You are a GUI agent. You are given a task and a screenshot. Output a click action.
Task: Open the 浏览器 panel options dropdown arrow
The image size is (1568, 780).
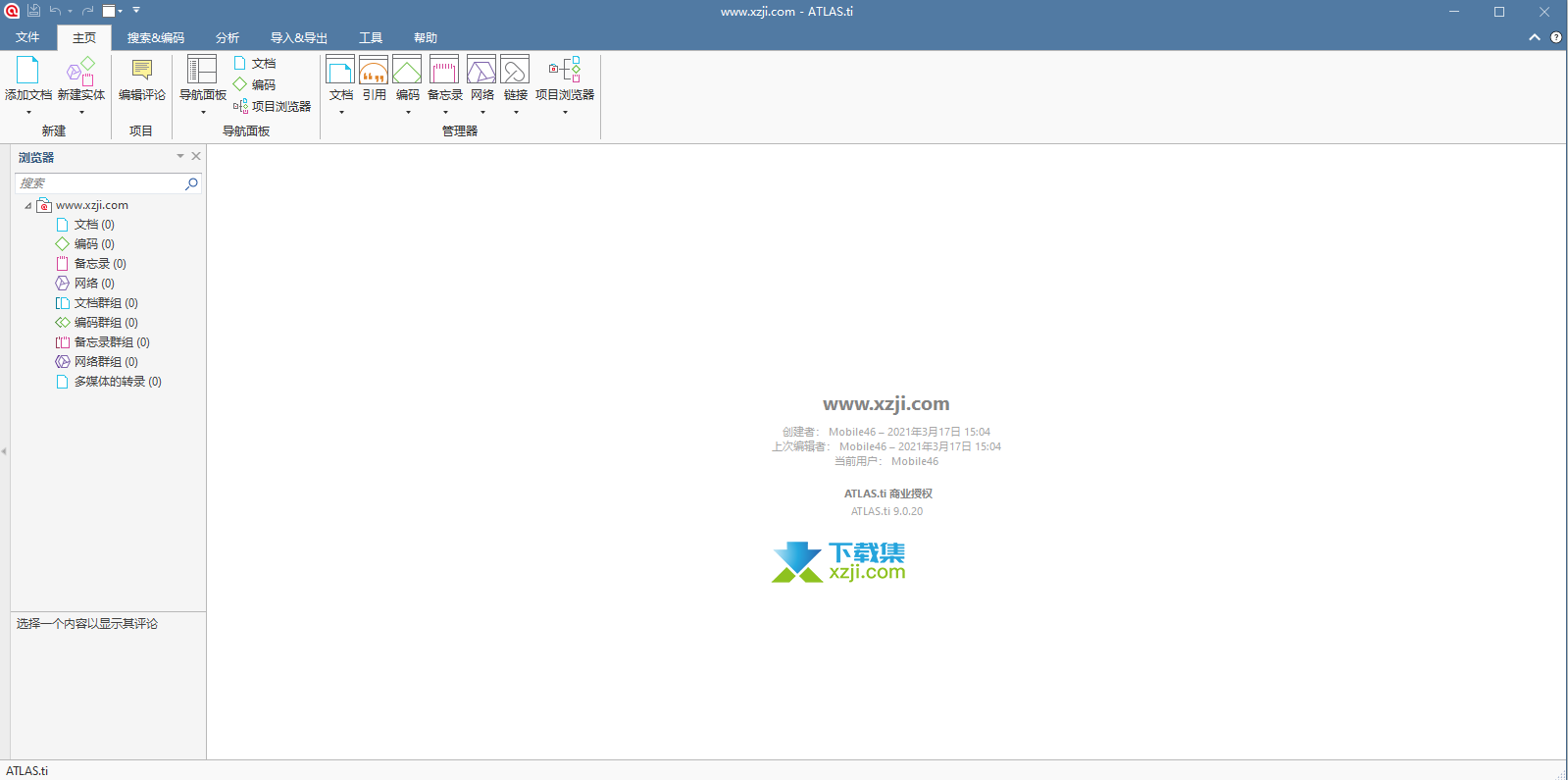coord(180,156)
